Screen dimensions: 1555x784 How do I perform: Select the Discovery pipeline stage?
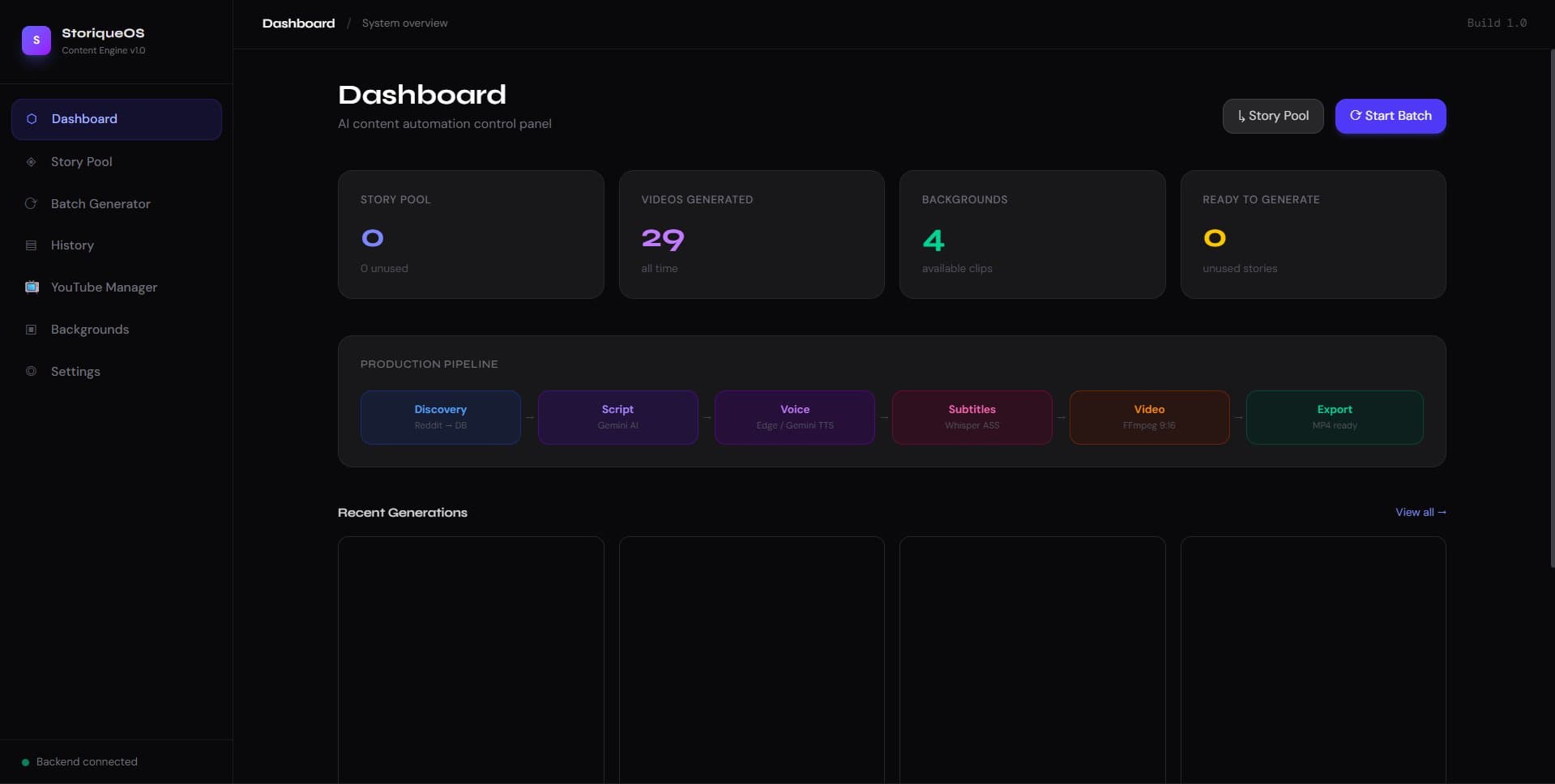pyautogui.click(x=440, y=417)
